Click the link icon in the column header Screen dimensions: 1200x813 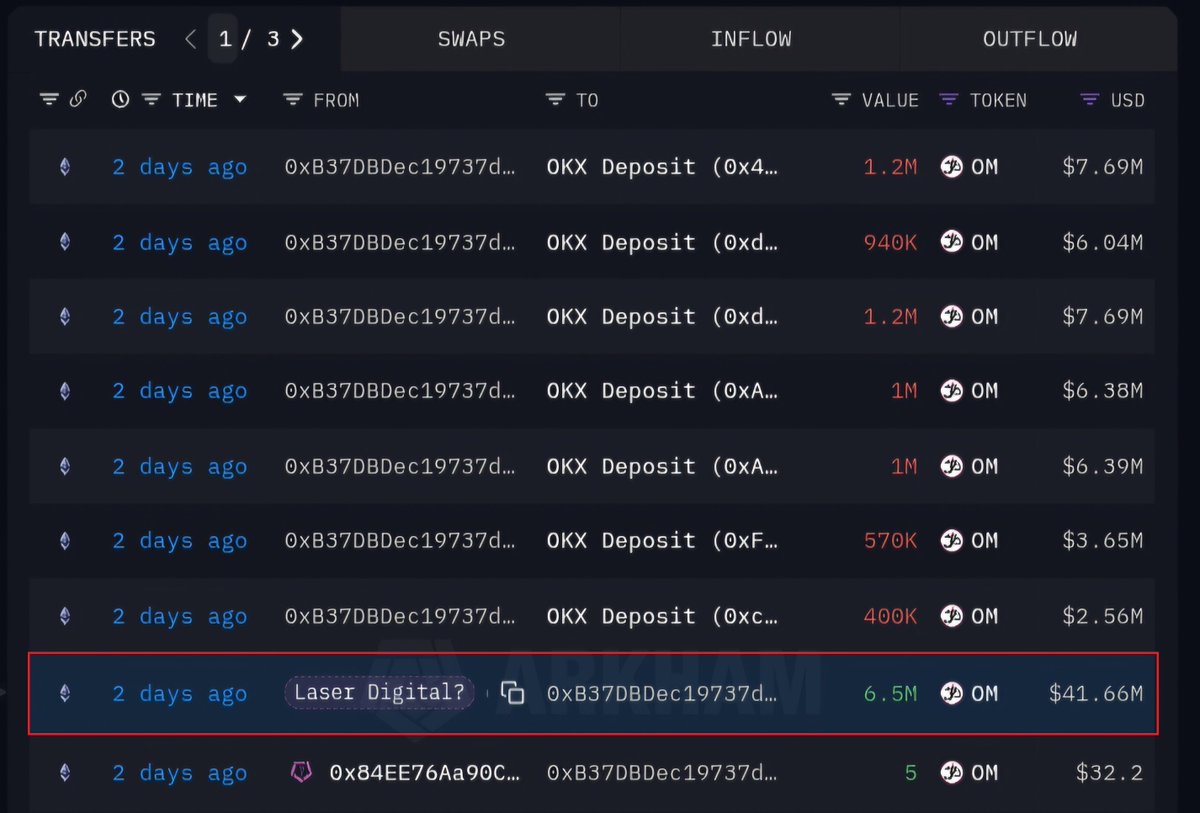[x=78, y=99]
